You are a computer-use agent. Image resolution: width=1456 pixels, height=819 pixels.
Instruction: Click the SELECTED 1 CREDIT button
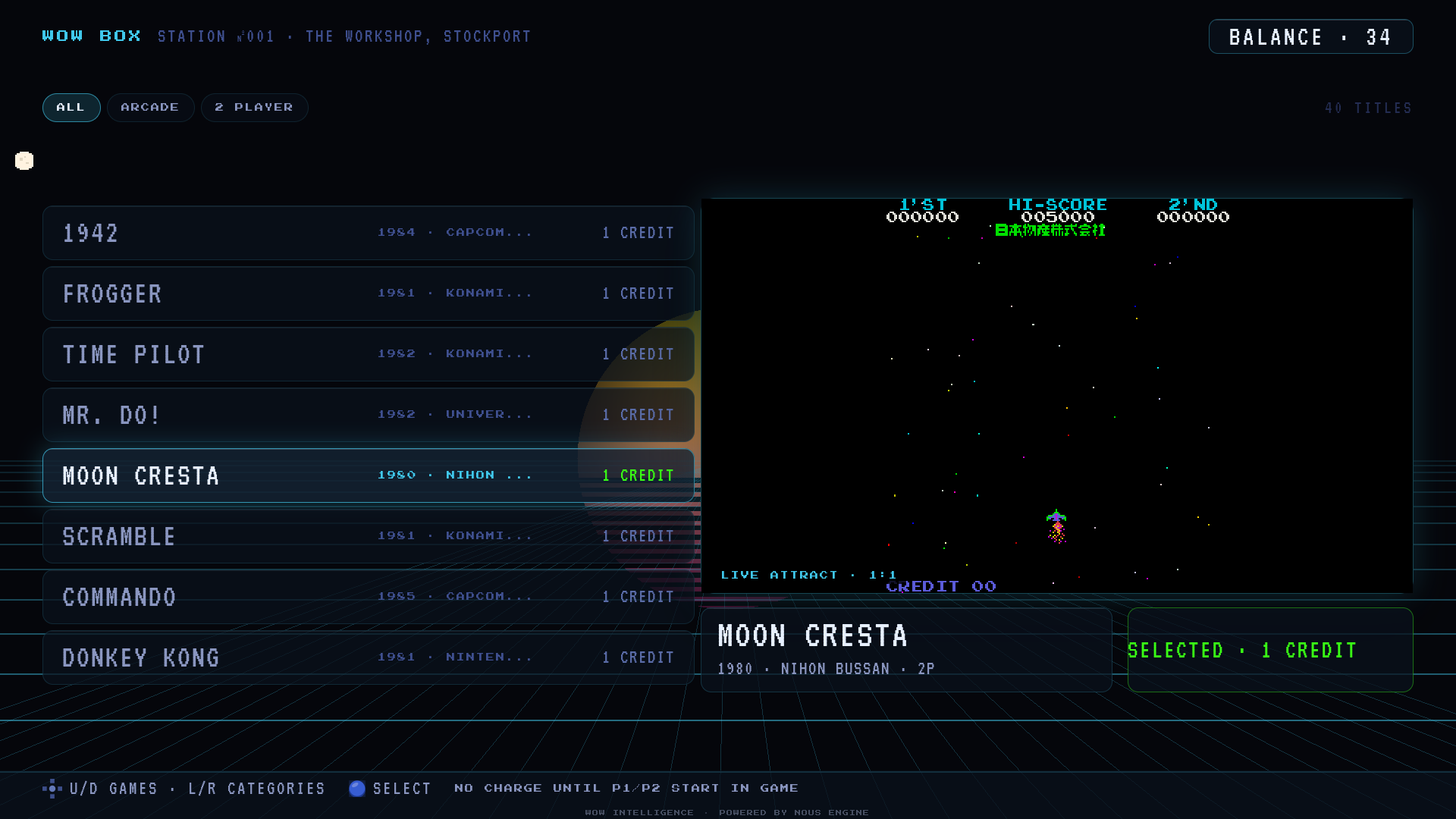click(1270, 650)
